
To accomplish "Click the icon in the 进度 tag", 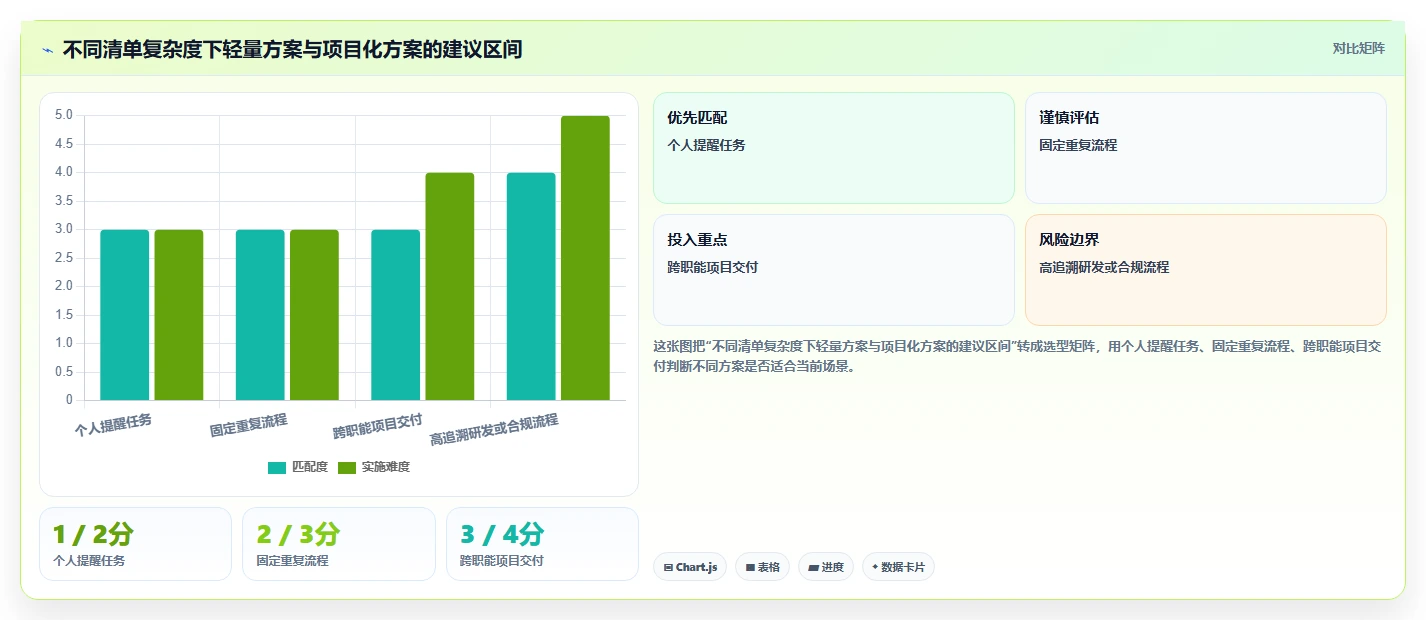I will tap(813, 567).
